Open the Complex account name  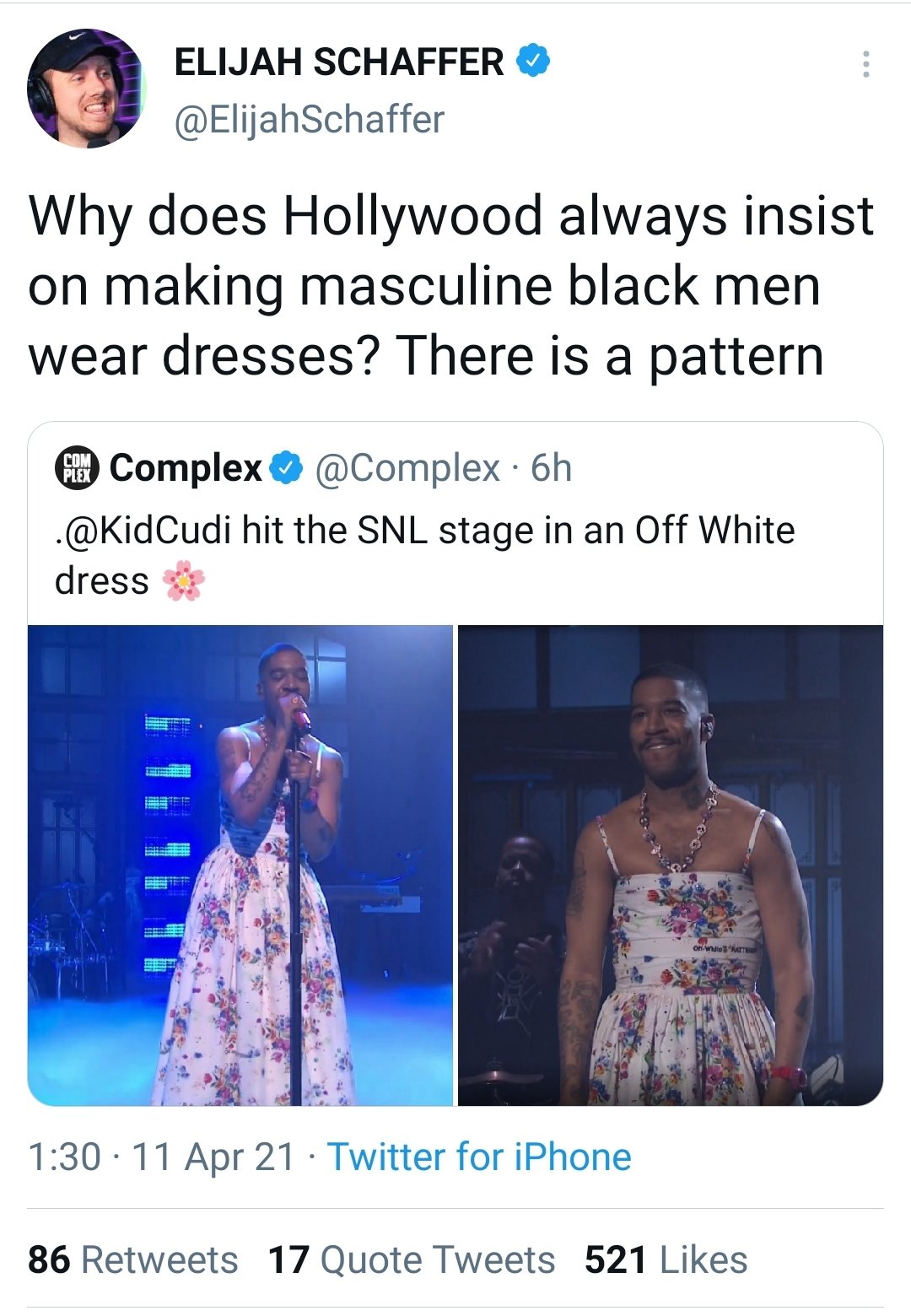[x=186, y=467]
